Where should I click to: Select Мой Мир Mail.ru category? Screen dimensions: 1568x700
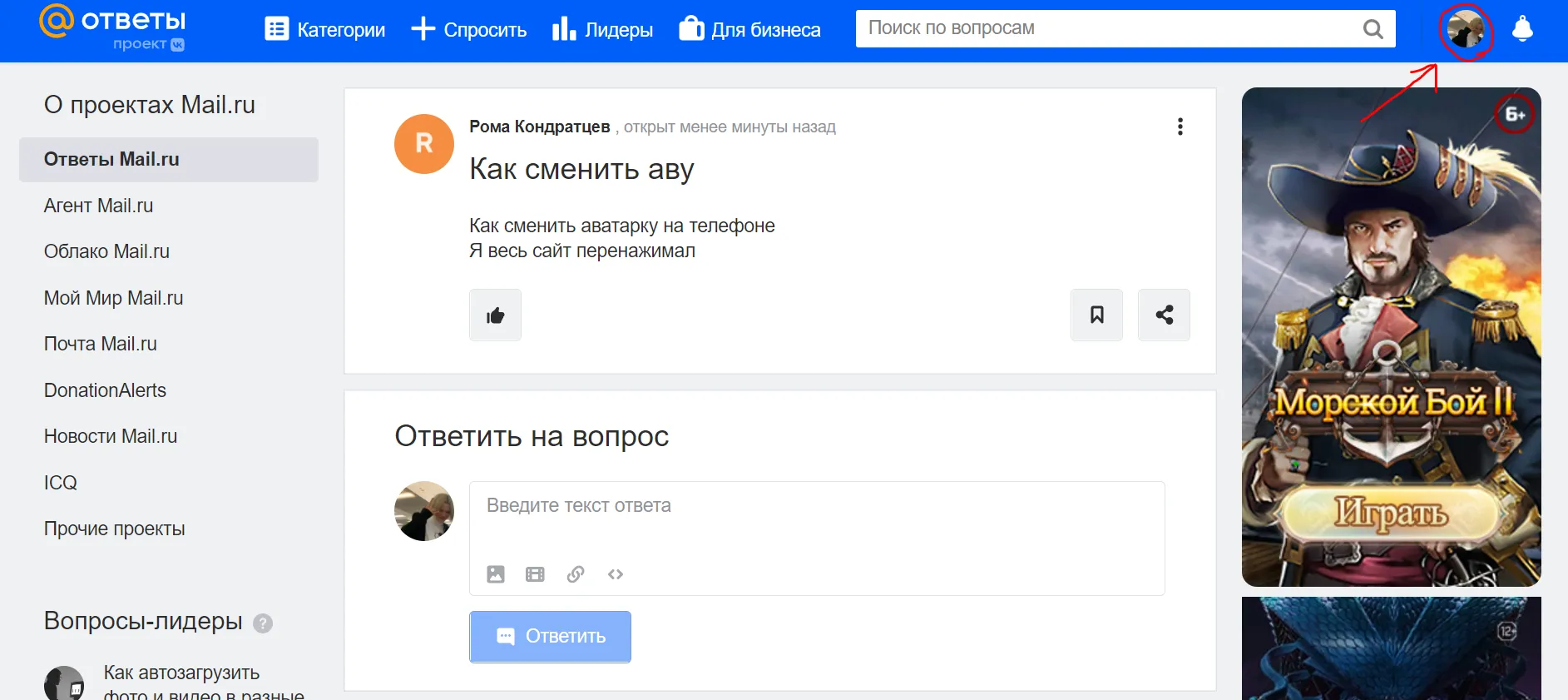pos(113,298)
